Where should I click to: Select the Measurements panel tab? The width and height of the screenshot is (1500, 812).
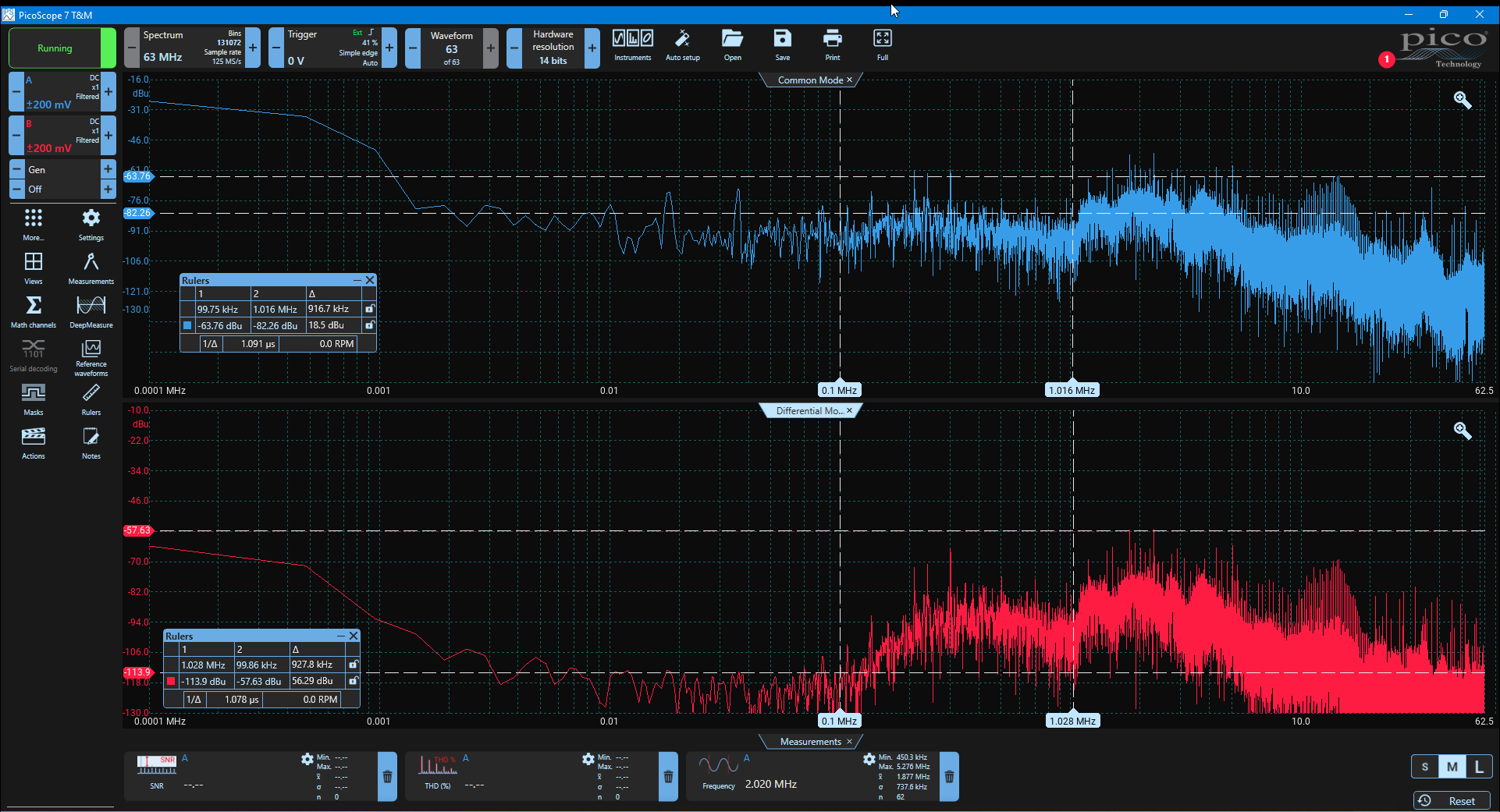coord(810,742)
